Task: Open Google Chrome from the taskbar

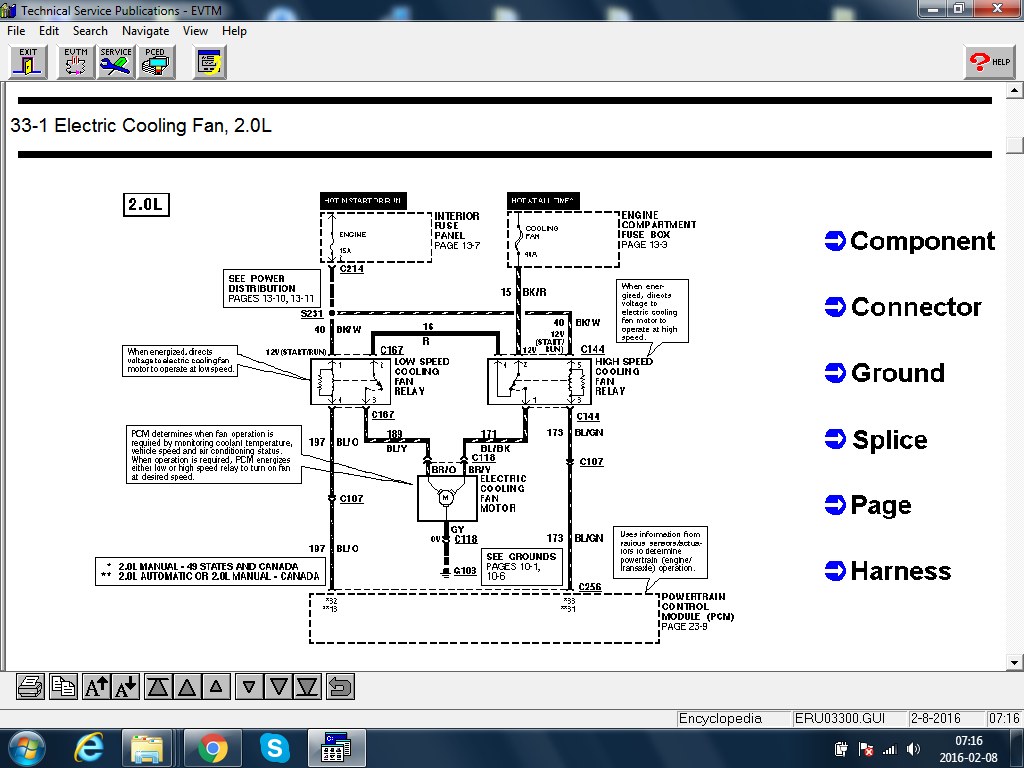Action: coord(211,747)
